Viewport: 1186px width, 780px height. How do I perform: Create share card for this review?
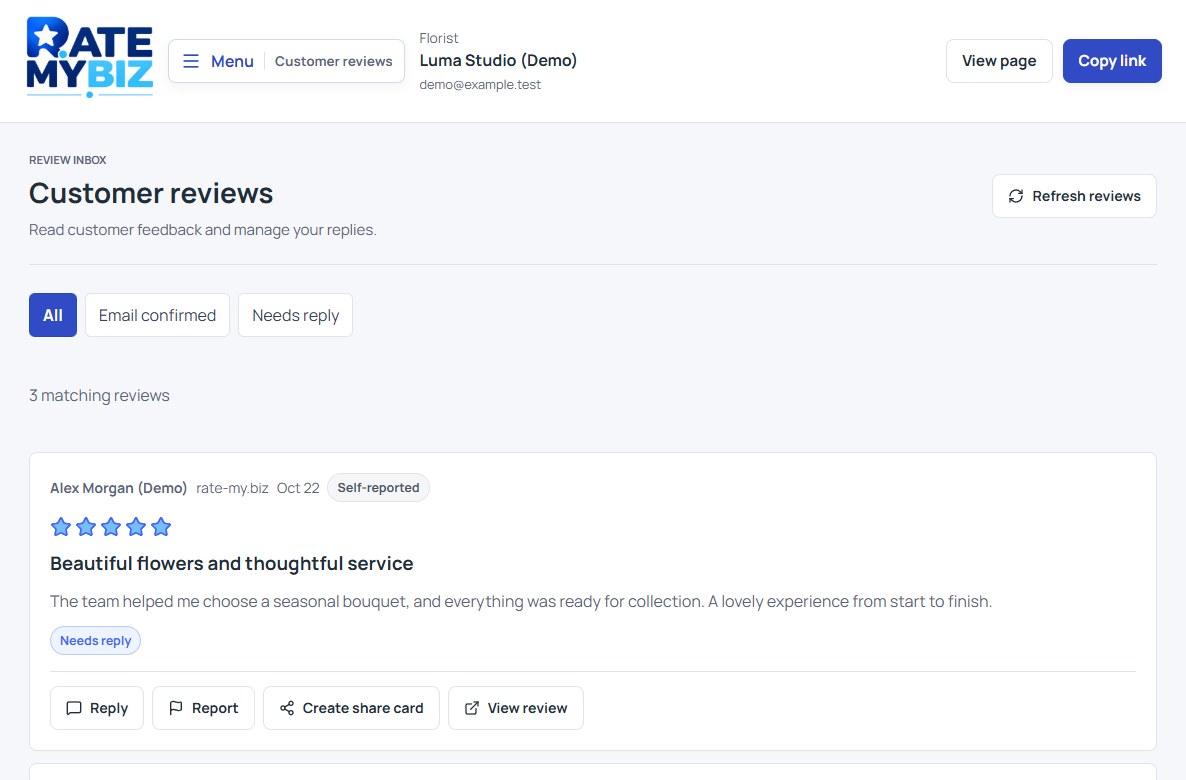point(351,708)
